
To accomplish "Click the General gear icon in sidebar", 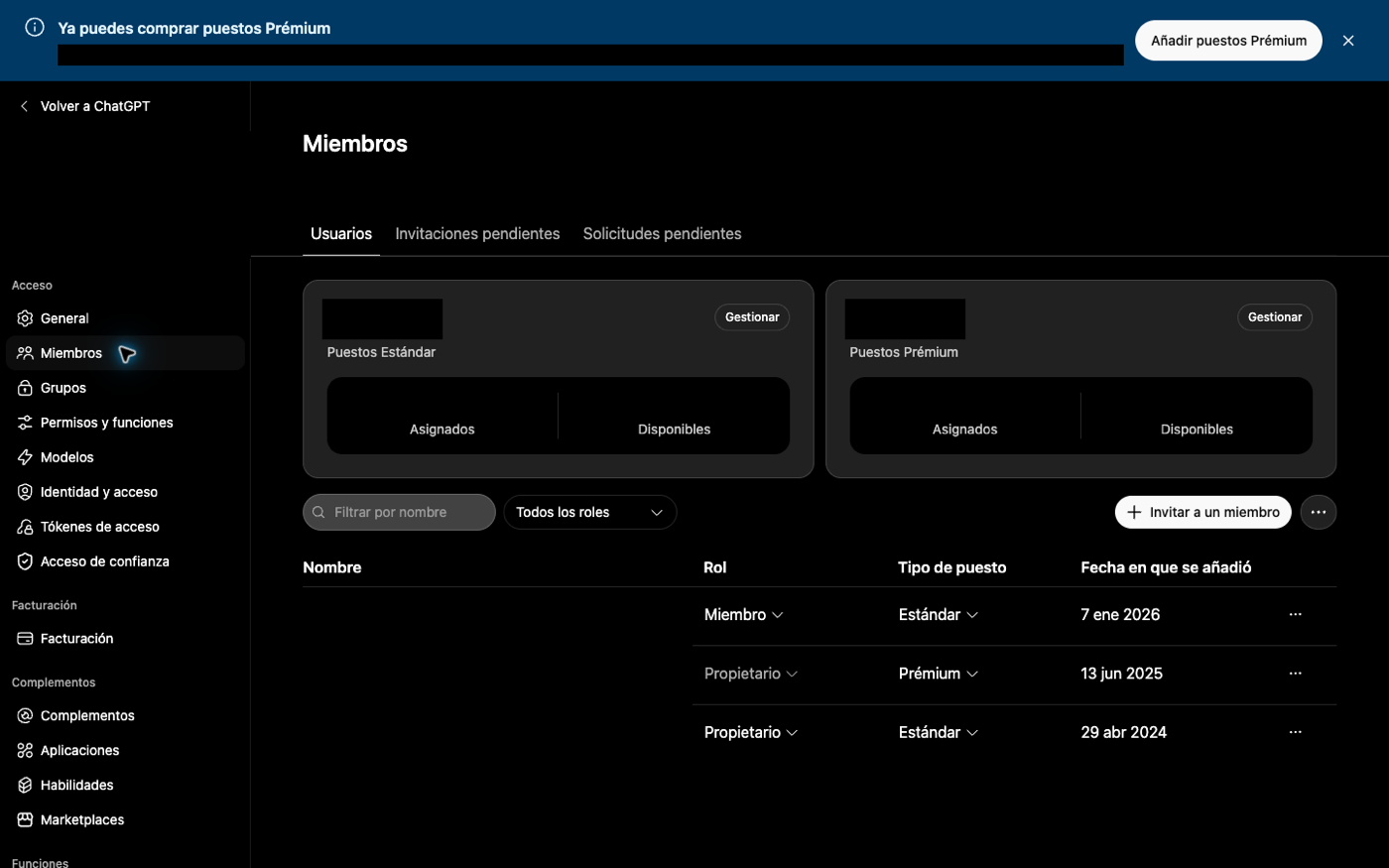I will 25,318.
